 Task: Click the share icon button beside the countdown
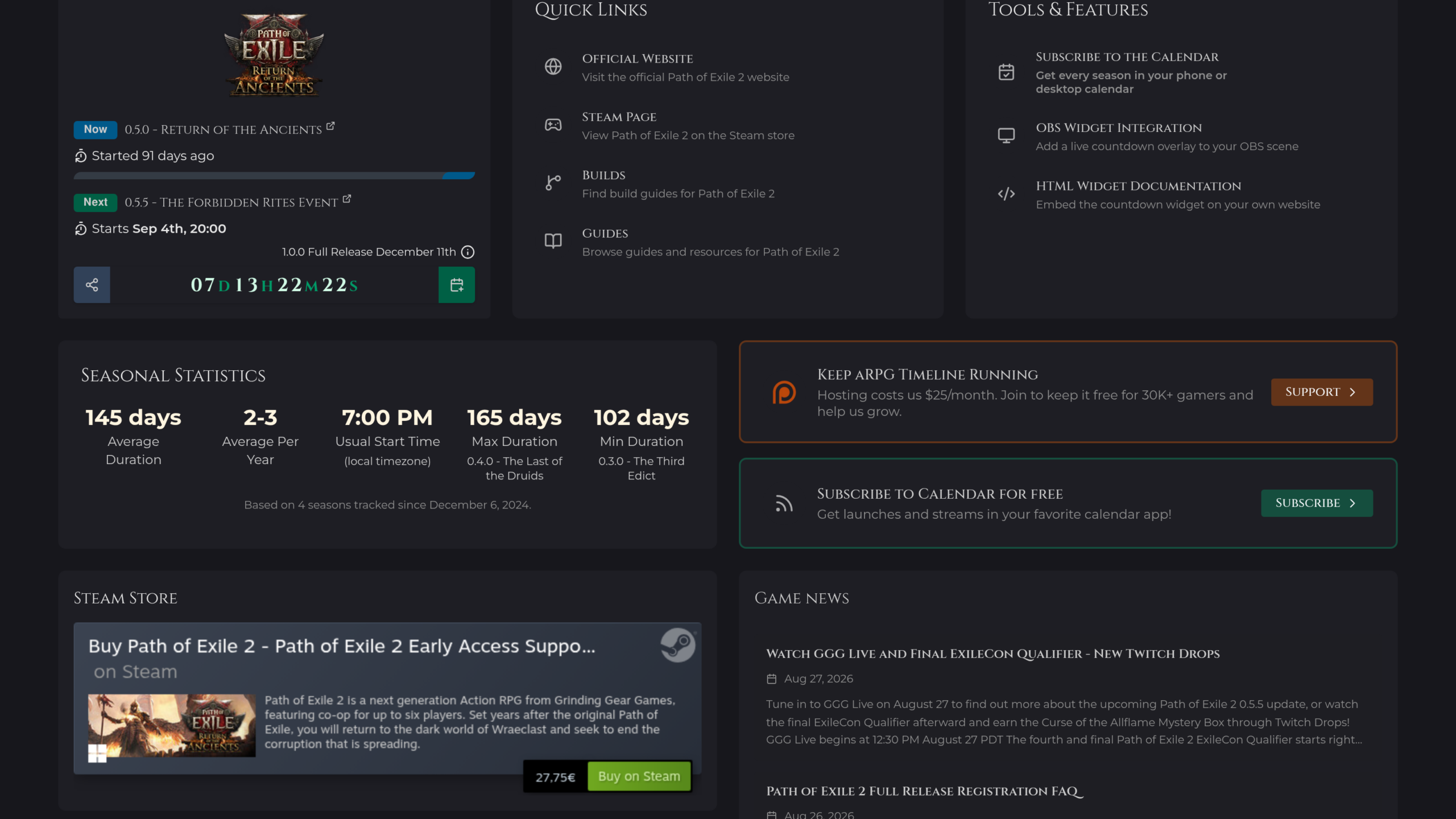[92, 285]
